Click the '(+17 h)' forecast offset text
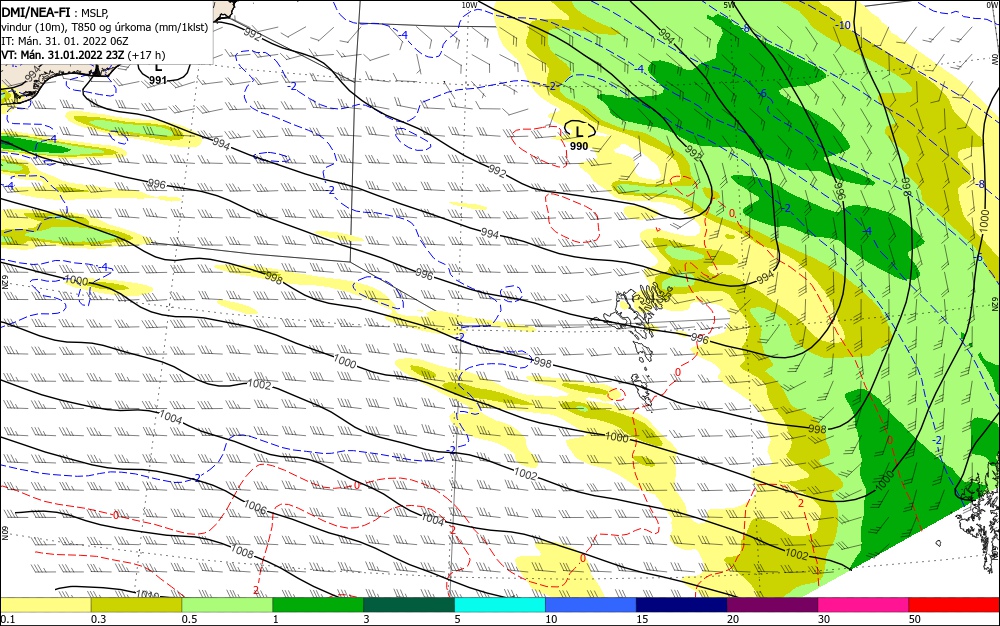 click(146, 55)
